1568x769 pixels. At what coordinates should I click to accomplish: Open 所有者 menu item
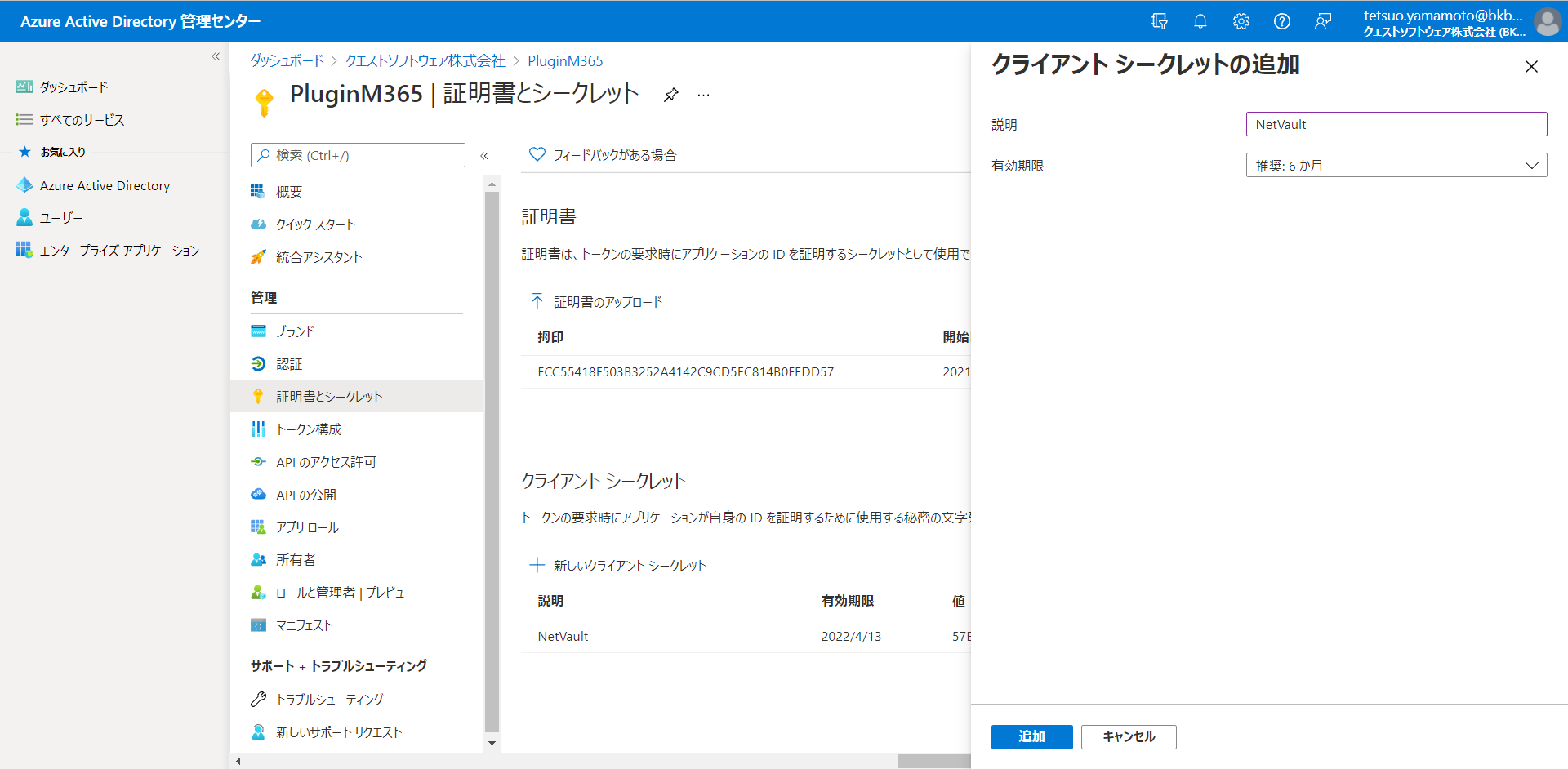coord(357,559)
